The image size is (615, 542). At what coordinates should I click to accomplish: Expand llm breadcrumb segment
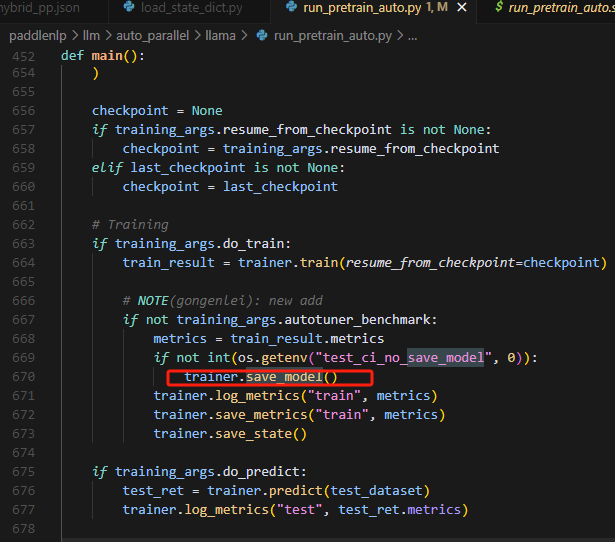tap(93, 36)
